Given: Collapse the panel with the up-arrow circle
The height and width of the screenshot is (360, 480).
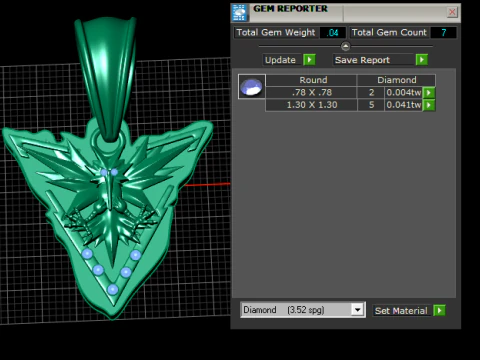Looking at the screenshot, I should click(345, 46).
